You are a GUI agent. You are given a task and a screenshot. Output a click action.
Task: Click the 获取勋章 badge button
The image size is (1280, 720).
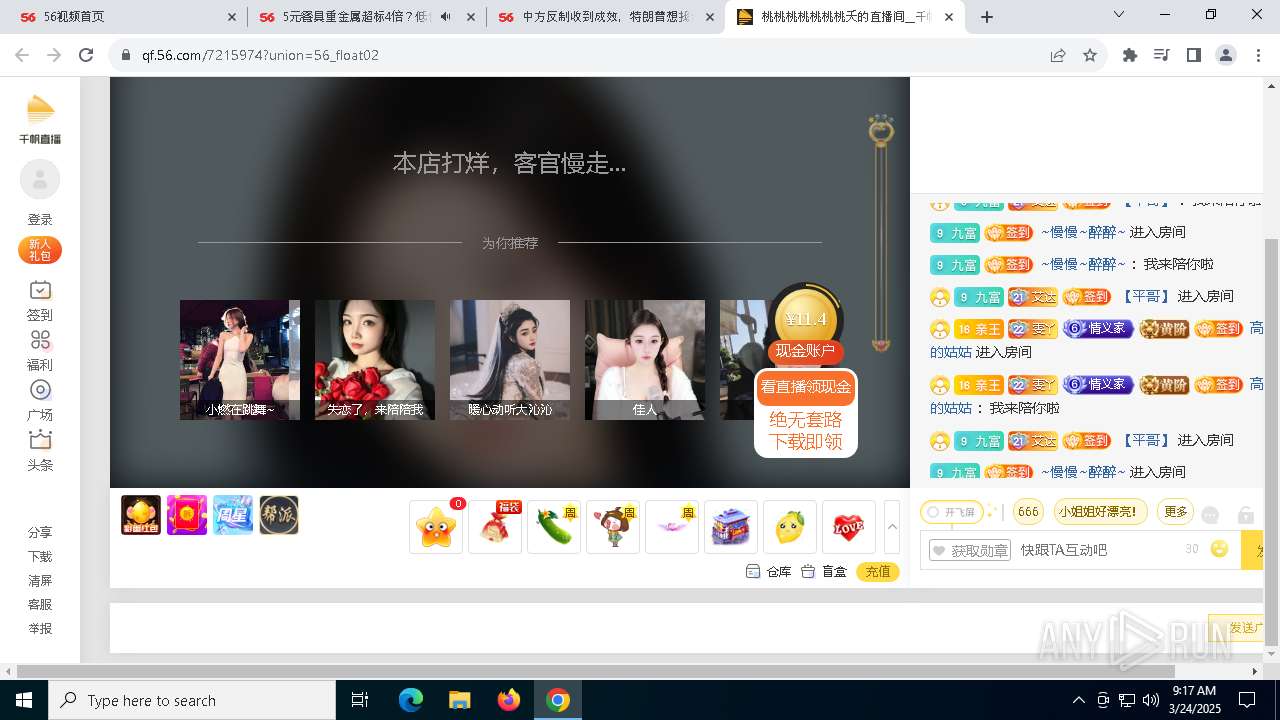click(x=969, y=550)
